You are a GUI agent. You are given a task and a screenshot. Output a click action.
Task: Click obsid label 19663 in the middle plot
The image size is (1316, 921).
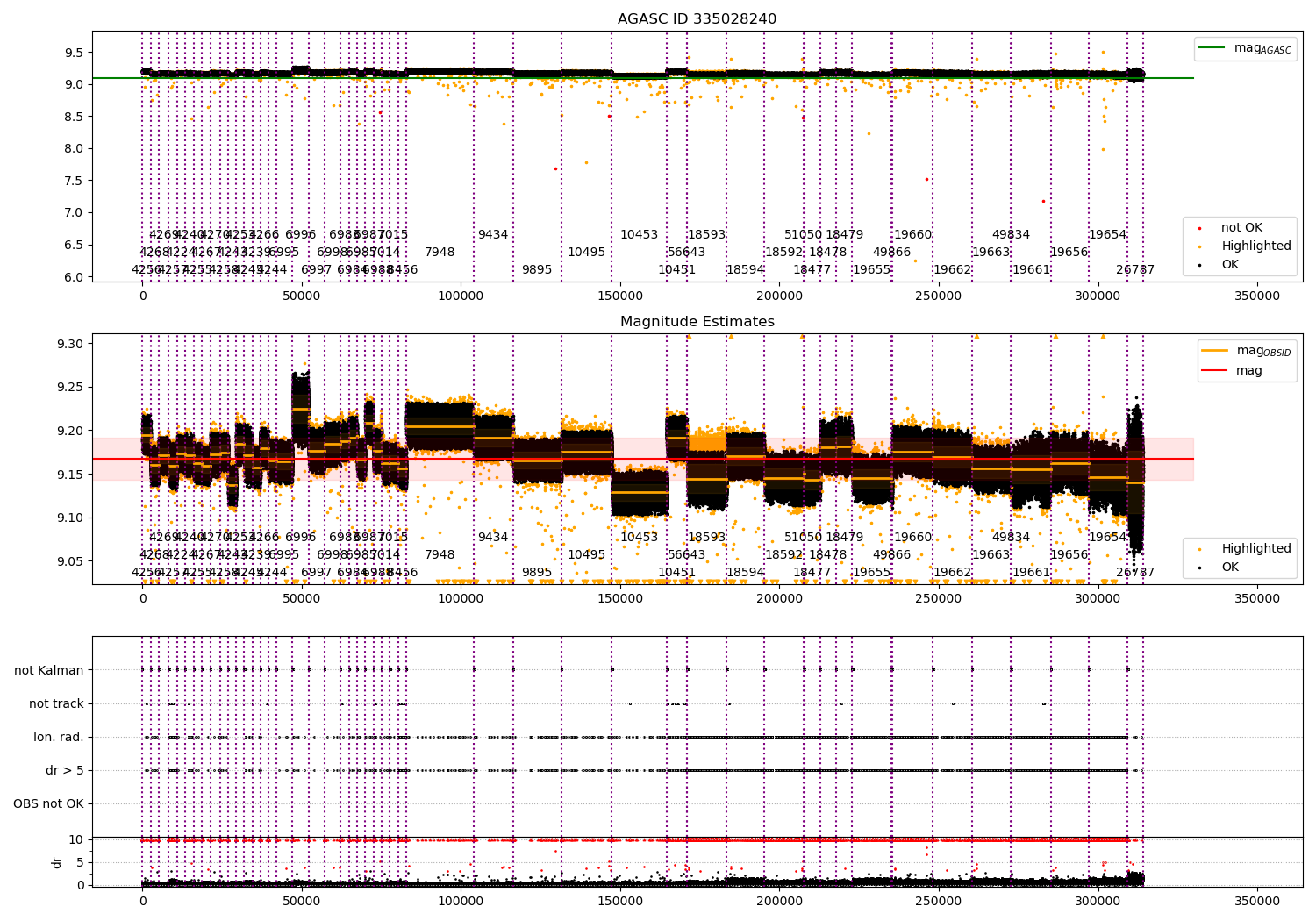pyautogui.click(x=991, y=555)
